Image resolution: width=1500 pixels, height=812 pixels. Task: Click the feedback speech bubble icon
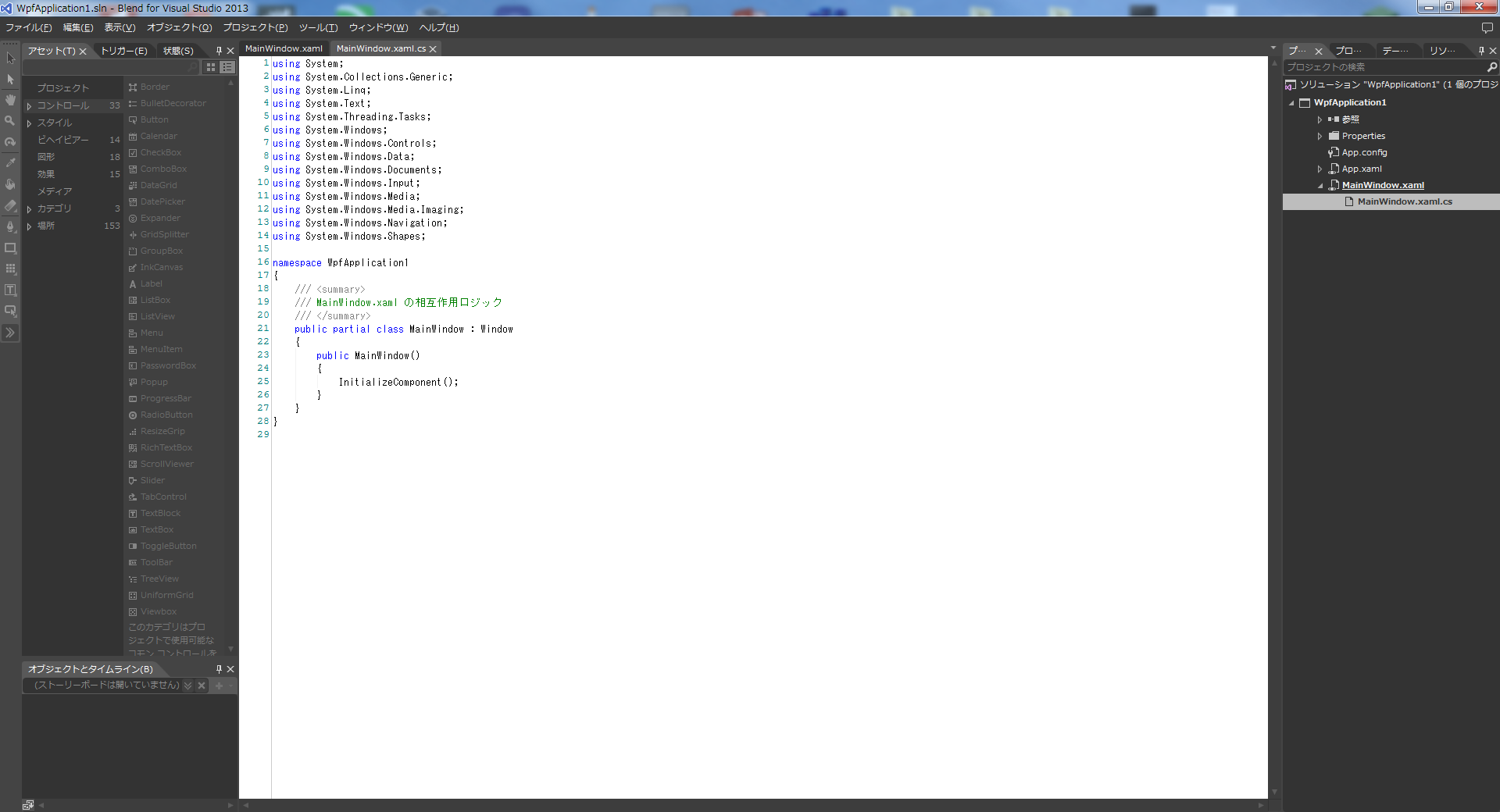point(1487,27)
